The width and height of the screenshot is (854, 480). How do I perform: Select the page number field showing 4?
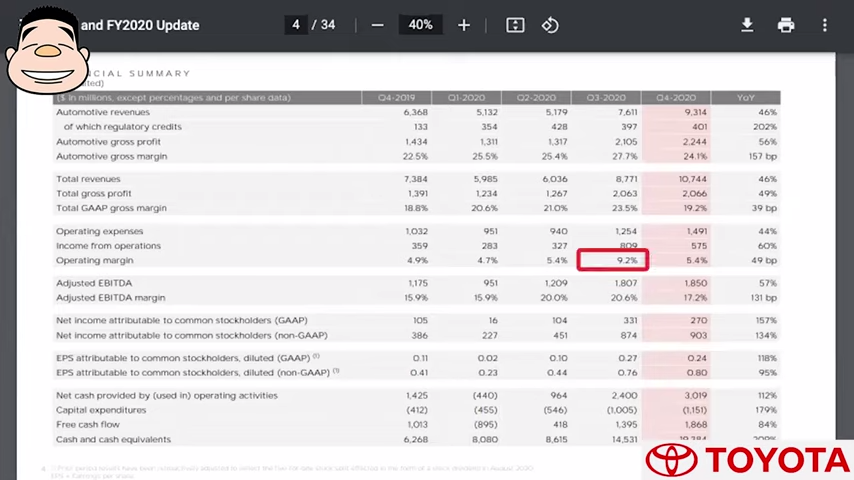pos(296,25)
